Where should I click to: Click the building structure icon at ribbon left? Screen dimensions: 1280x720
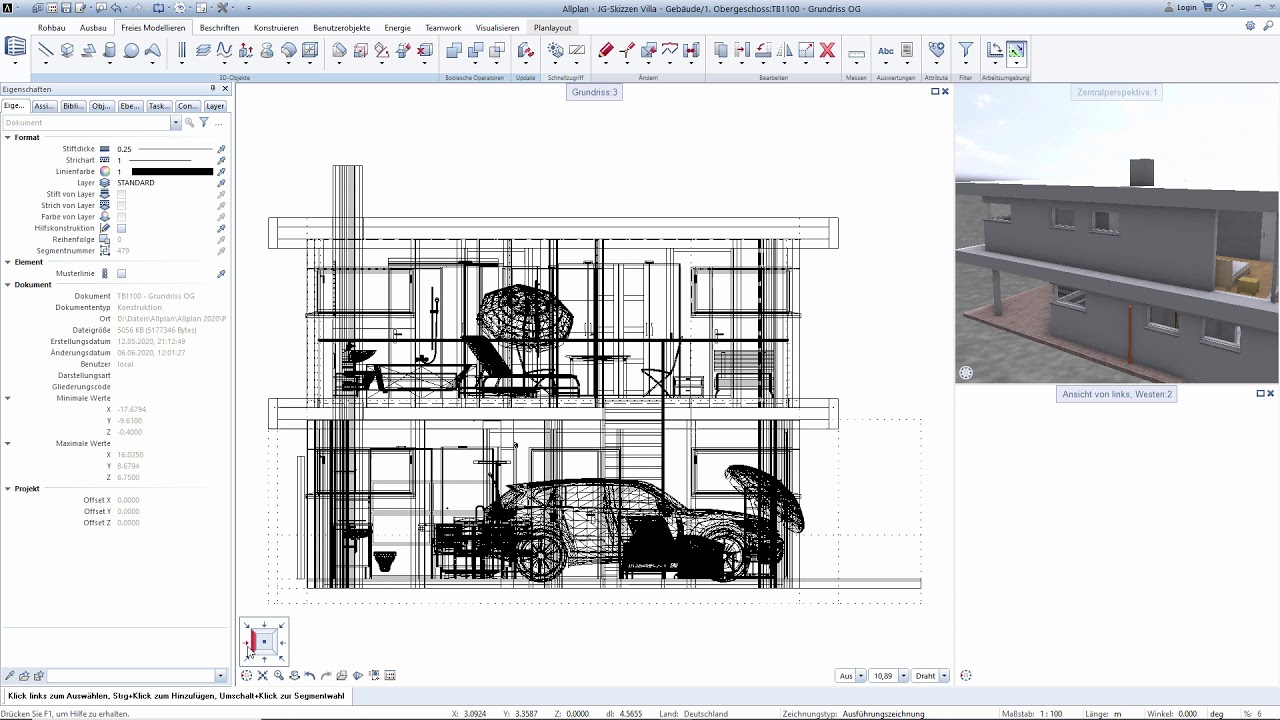tap(15, 47)
